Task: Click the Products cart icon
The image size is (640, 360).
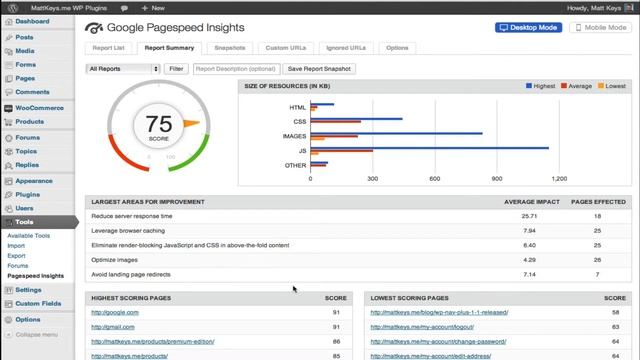Action: pos(9,122)
